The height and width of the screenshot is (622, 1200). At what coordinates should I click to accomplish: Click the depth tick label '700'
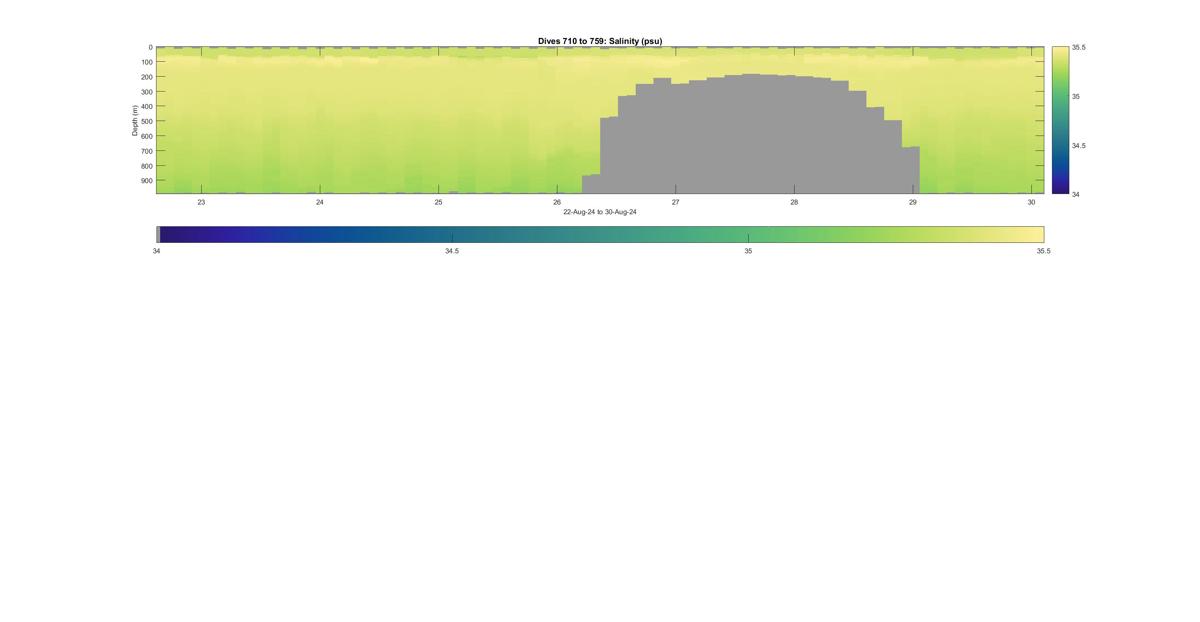click(x=146, y=151)
